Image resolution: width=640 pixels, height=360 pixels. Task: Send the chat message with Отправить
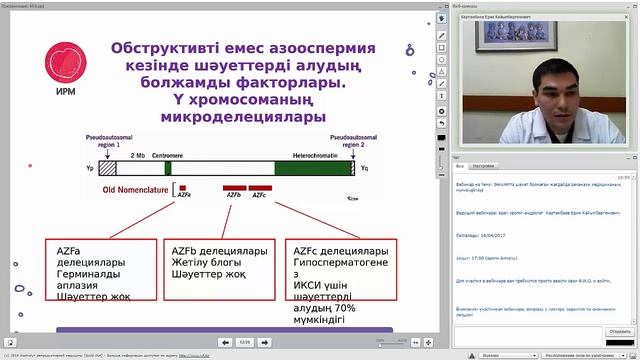click(620, 331)
